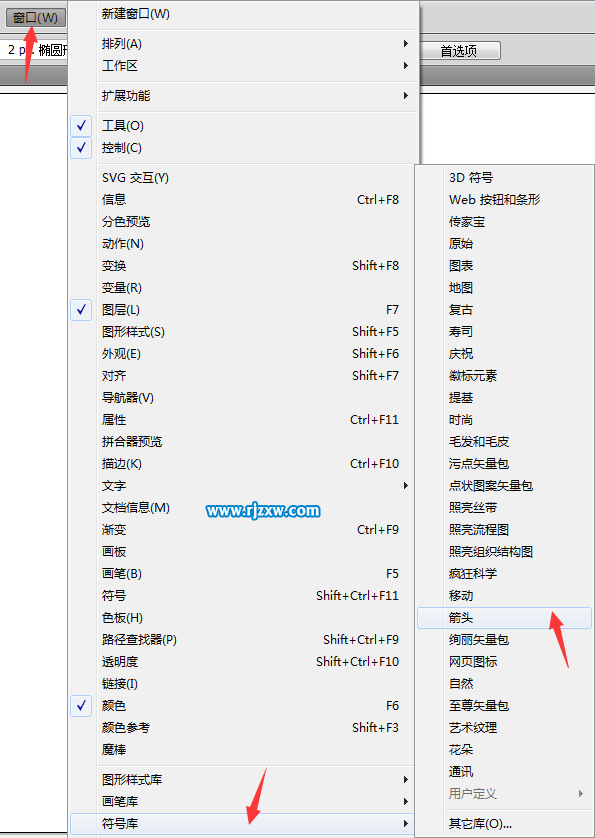Image resolution: width=595 pixels, height=838 pixels.
Task: Open 其它库(O)... dialog
Action: point(504,824)
